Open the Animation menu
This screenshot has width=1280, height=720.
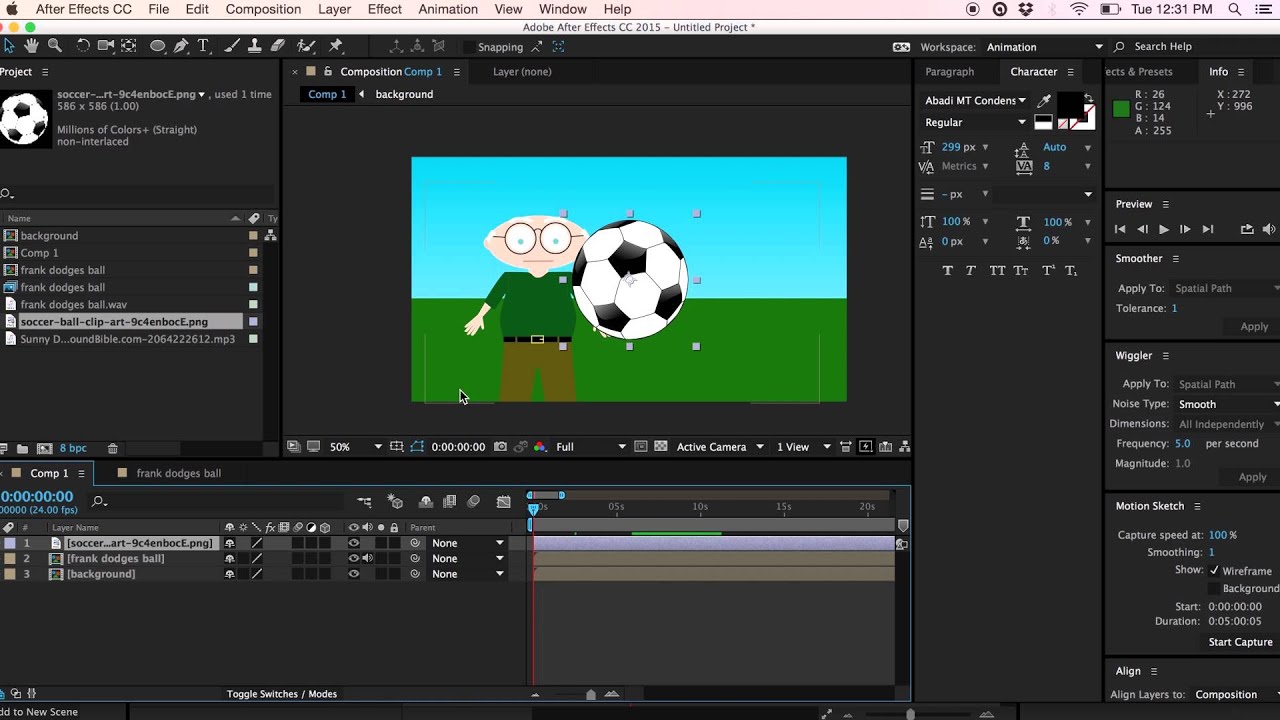(x=448, y=9)
